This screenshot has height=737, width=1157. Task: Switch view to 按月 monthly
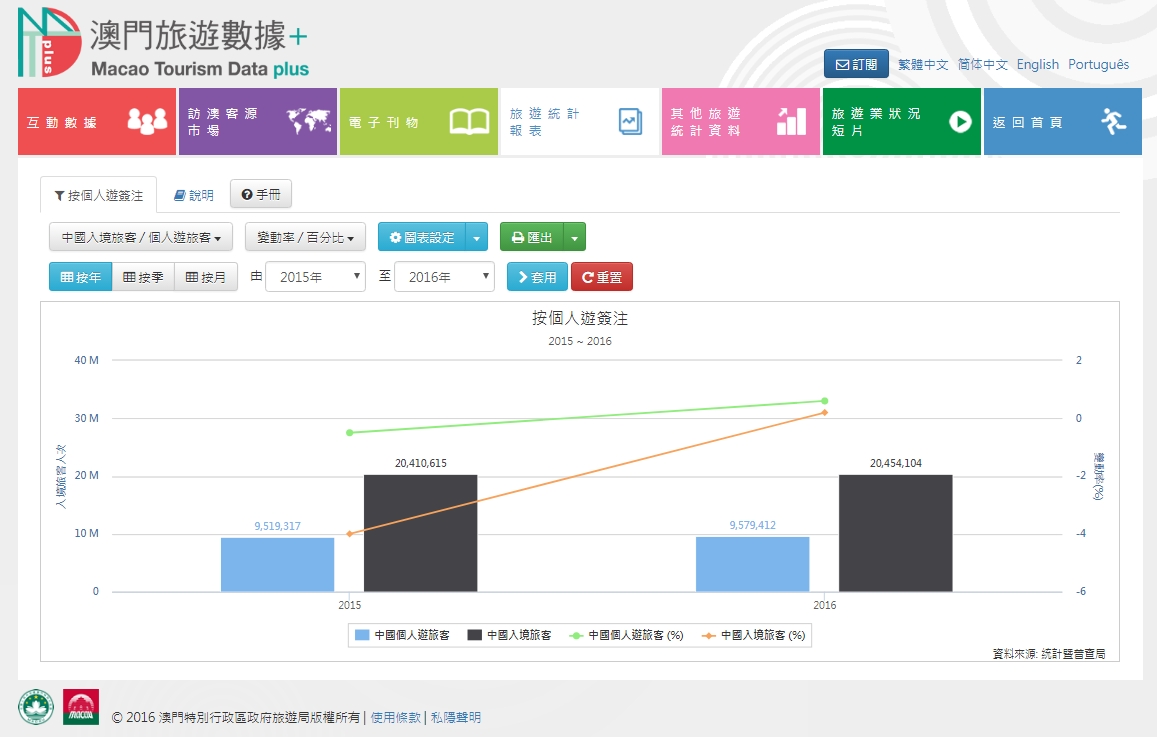pyautogui.click(x=206, y=277)
